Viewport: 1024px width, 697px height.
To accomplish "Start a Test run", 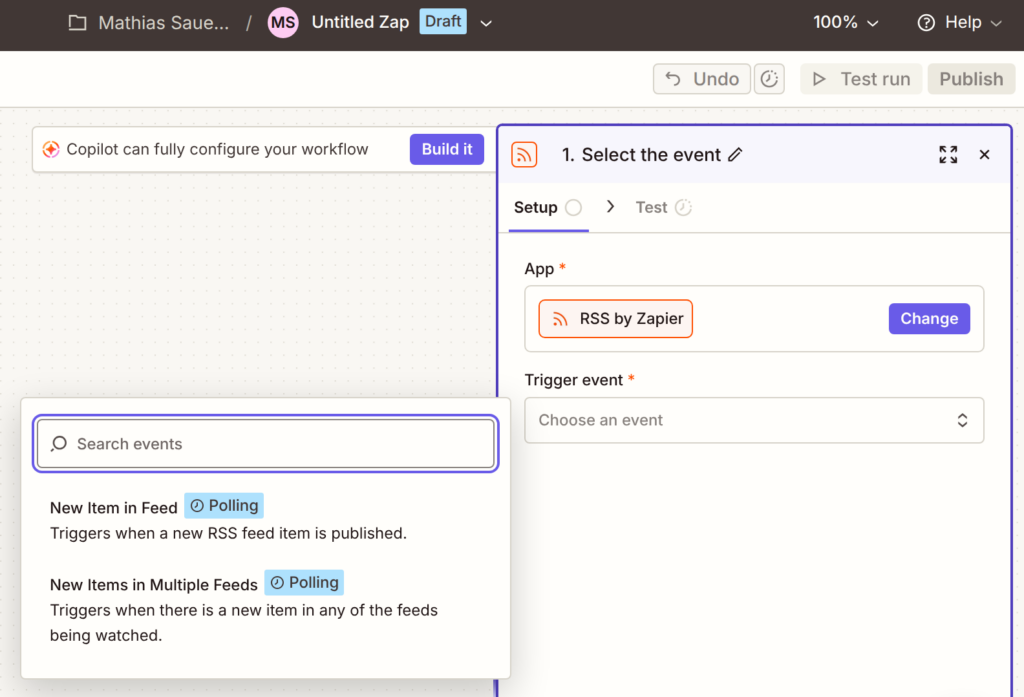I will (861, 79).
